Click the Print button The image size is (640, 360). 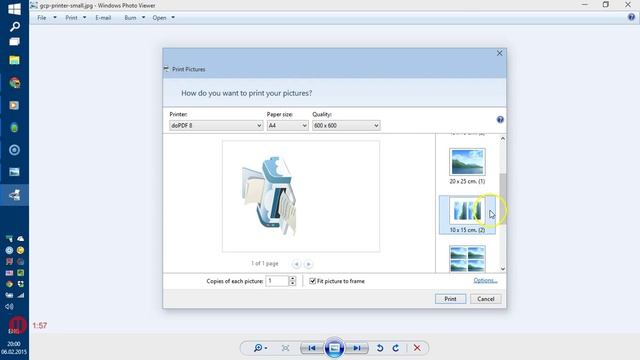point(450,299)
